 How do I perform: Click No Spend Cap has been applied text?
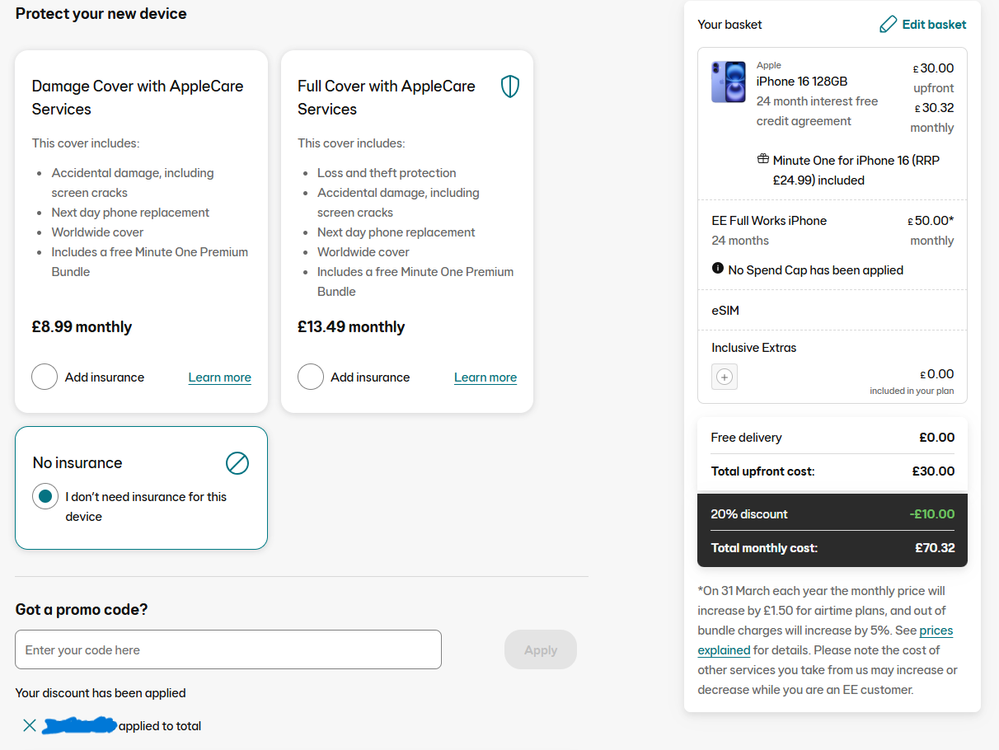pyautogui.click(x=816, y=270)
